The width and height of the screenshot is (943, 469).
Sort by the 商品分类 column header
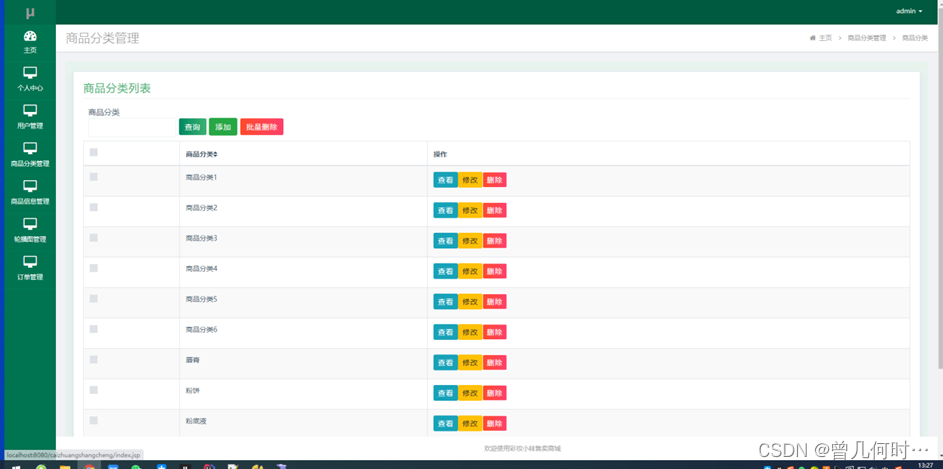click(201, 155)
